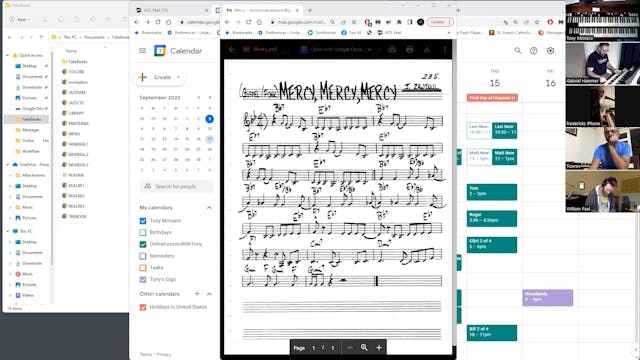Print the Mercy PDF
Viewport: 640px width, 360px height.
tap(410, 49)
